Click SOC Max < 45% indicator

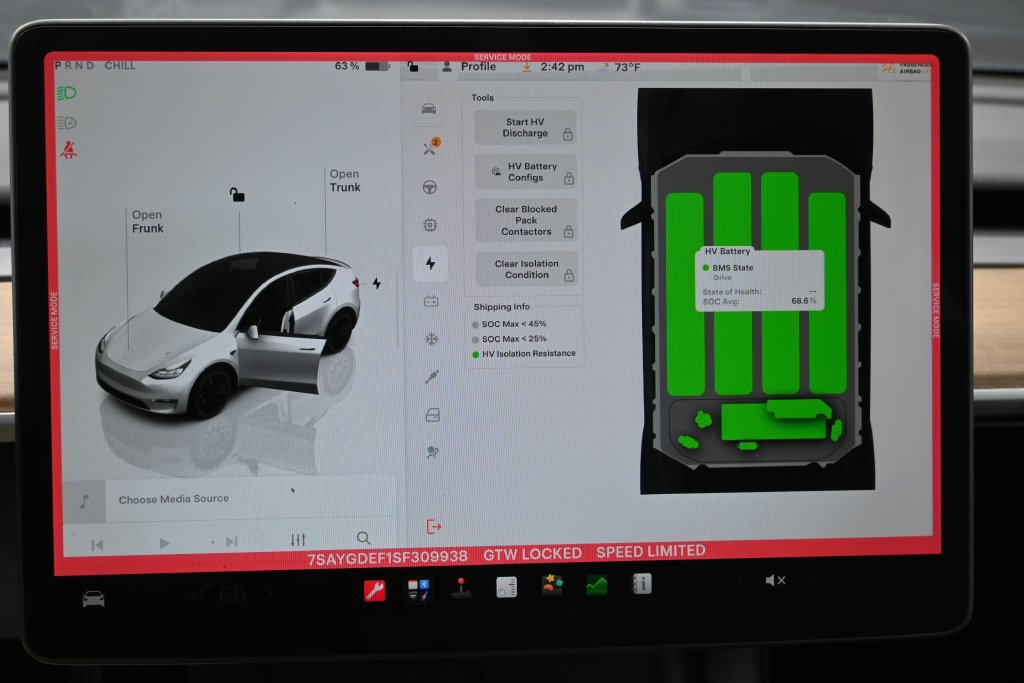tap(509, 324)
